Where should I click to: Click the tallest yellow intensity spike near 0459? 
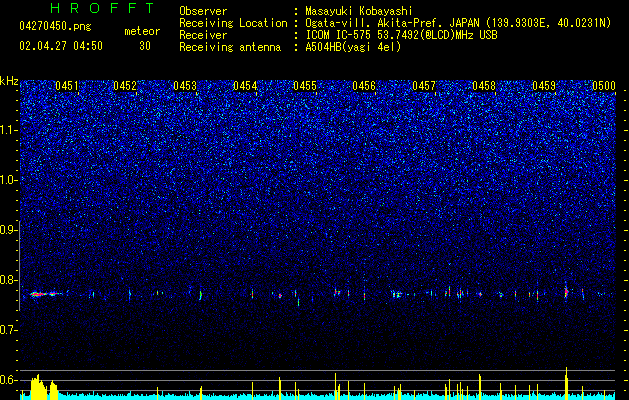click(x=566, y=383)
